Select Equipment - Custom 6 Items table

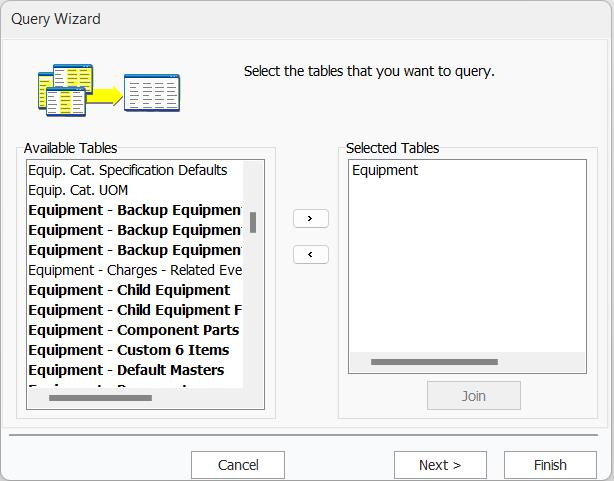click(128, 350)
